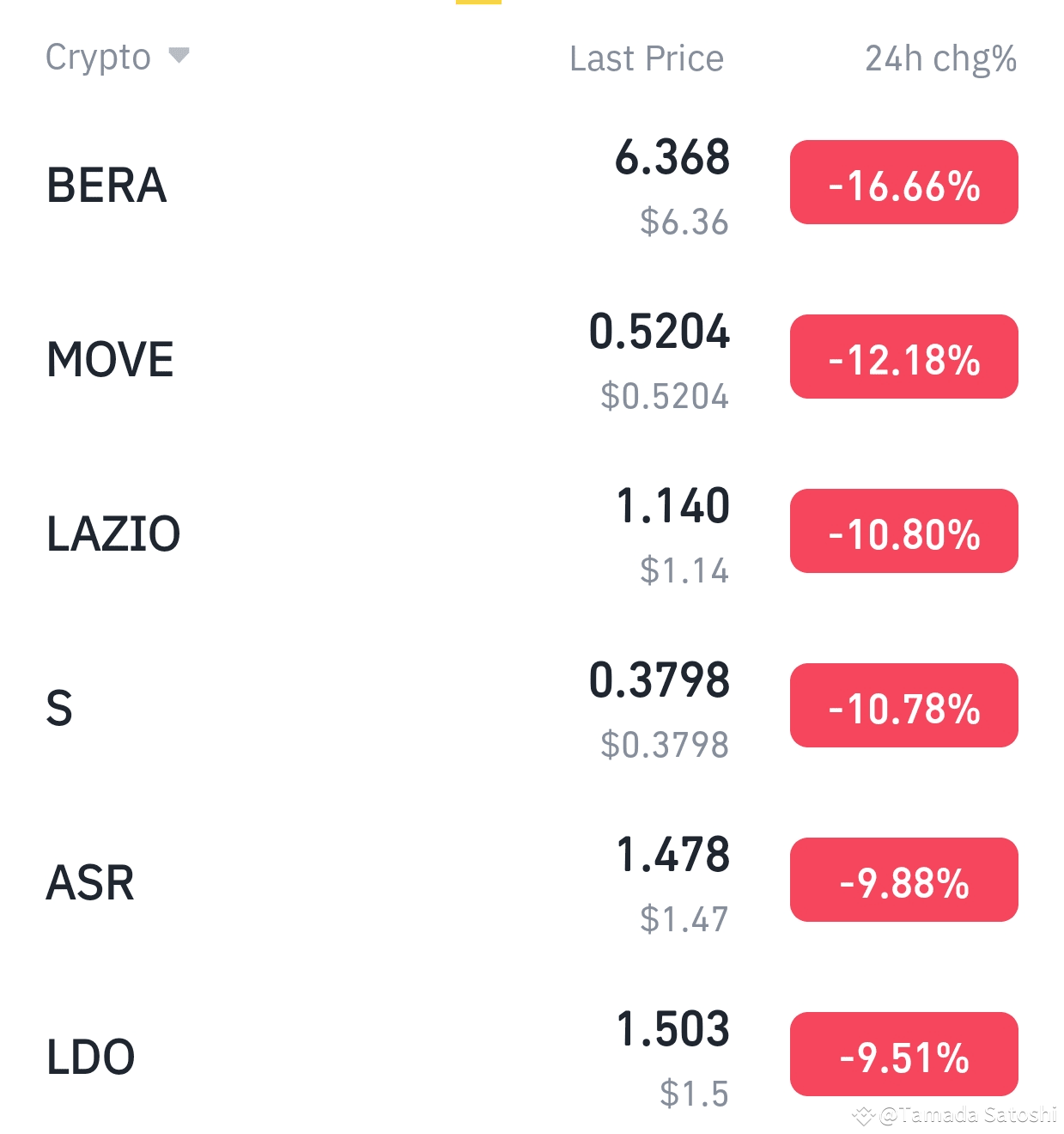Tap the -10.78% change badge
This screenshot has width=1064, height=1134.
click(904, 705)
